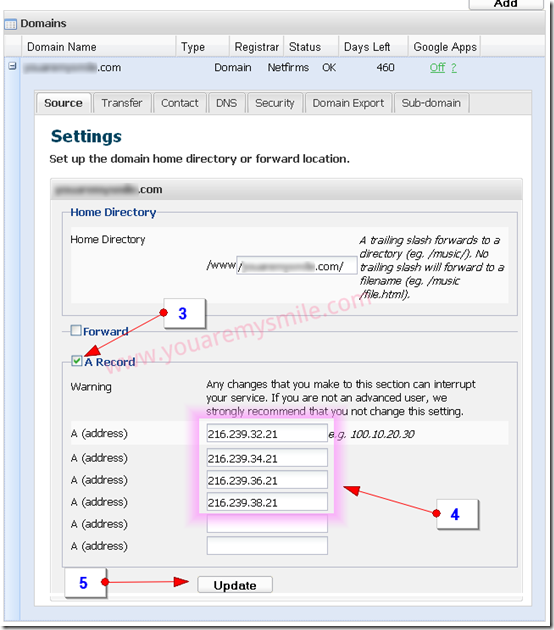Click the Netfirms registrar cell
This screenshot has width=554, height=630.
tap(288, 67)
